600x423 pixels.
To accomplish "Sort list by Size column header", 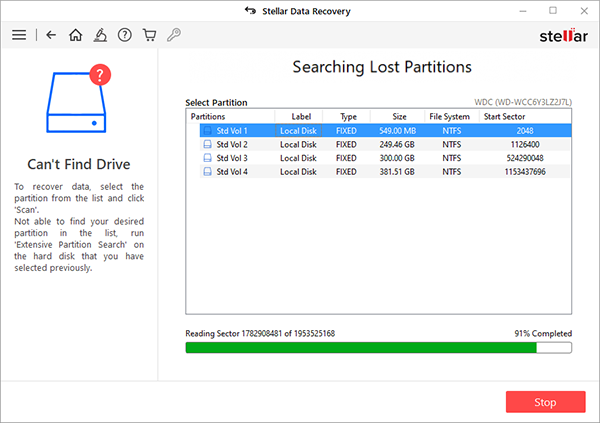I will tap(397, 116).
